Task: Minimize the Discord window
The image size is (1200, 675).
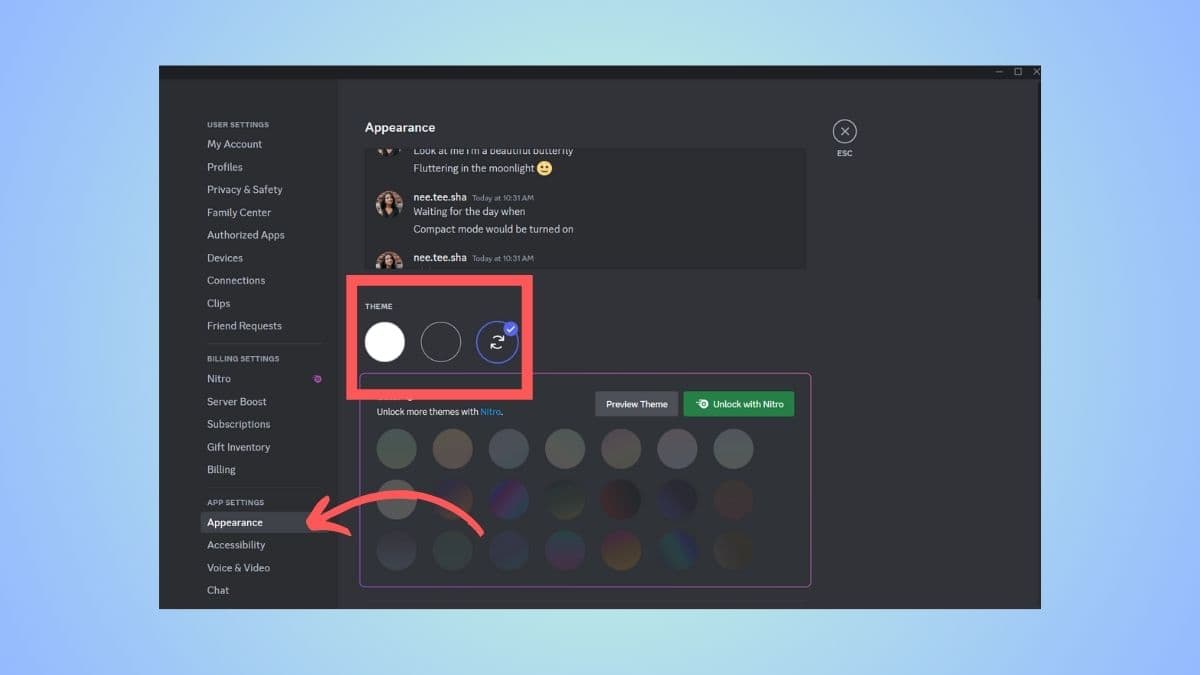Action: (999, 72)
